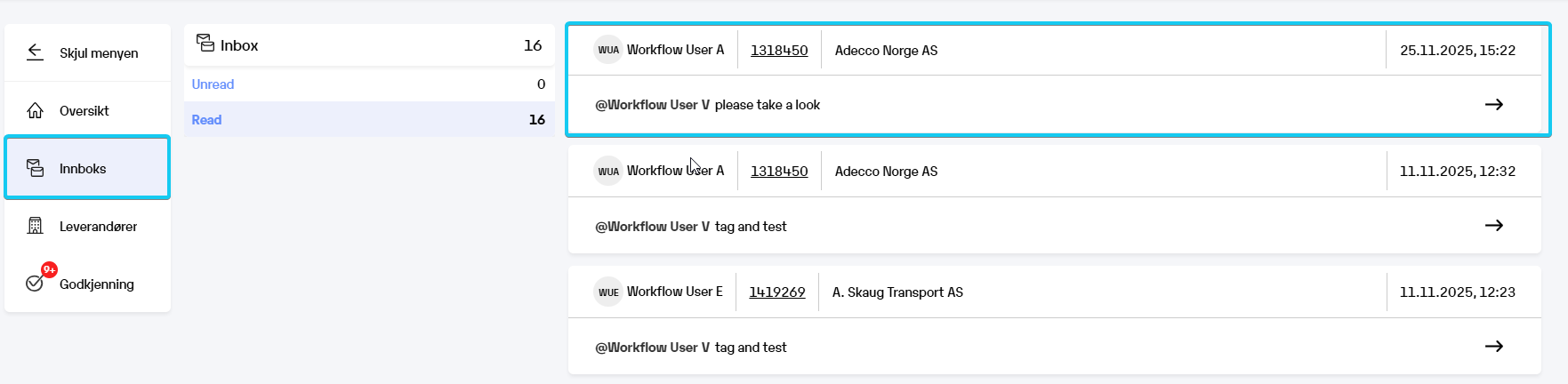Click the Skjul menyen back arrow icon
Viewport: 1568px width, 384px height.
coord(35,52)
